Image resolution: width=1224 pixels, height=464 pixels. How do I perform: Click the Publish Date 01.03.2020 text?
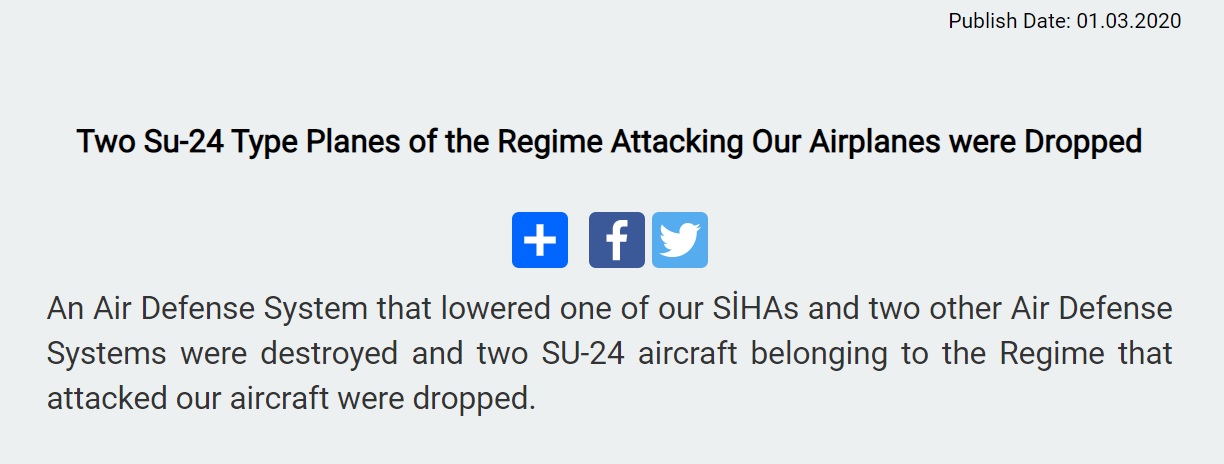(1065, 21)
